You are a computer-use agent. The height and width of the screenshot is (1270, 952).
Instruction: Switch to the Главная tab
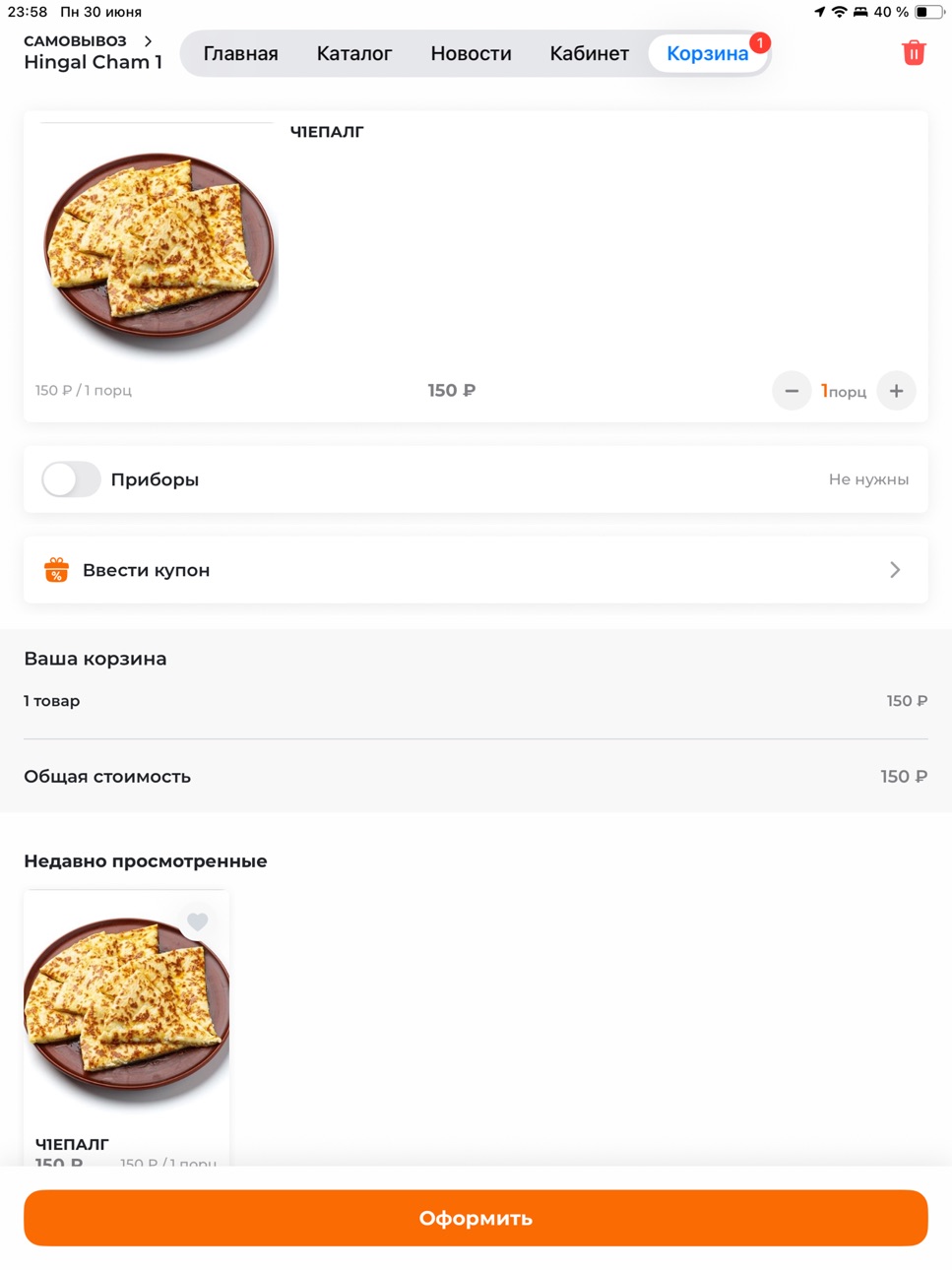(240, 53)
